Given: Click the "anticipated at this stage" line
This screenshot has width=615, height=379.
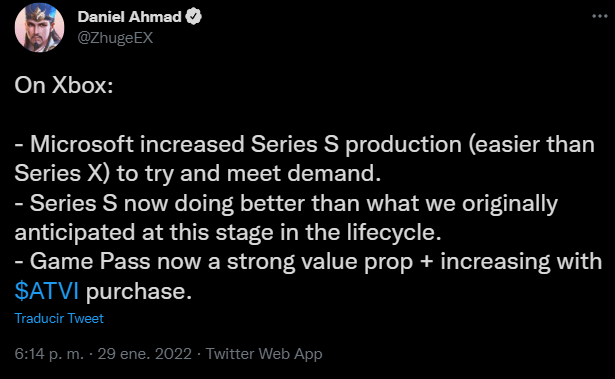Looking at the screenshot, I should [x=228, y=232].
